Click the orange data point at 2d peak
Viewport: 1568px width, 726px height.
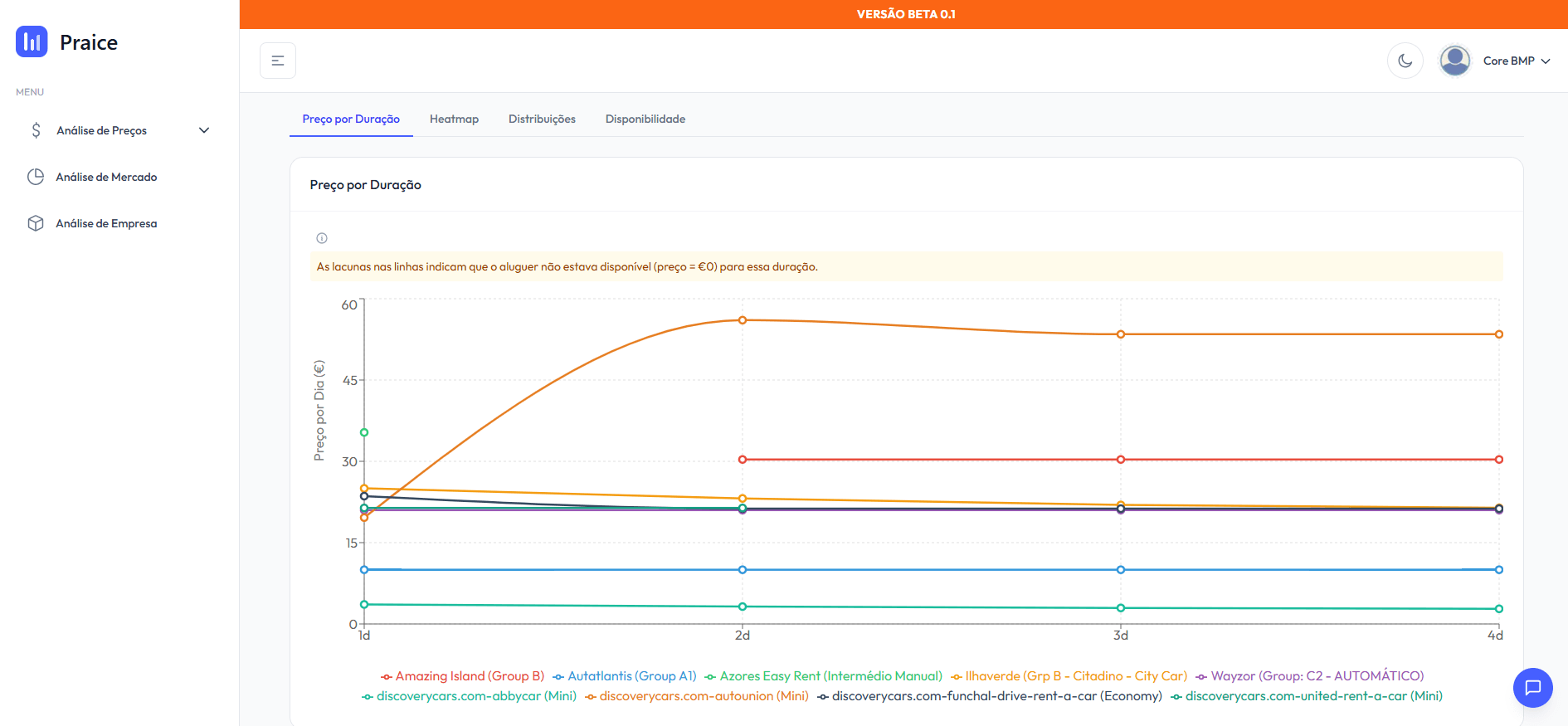pyautogui.click(x=743, y=320)
